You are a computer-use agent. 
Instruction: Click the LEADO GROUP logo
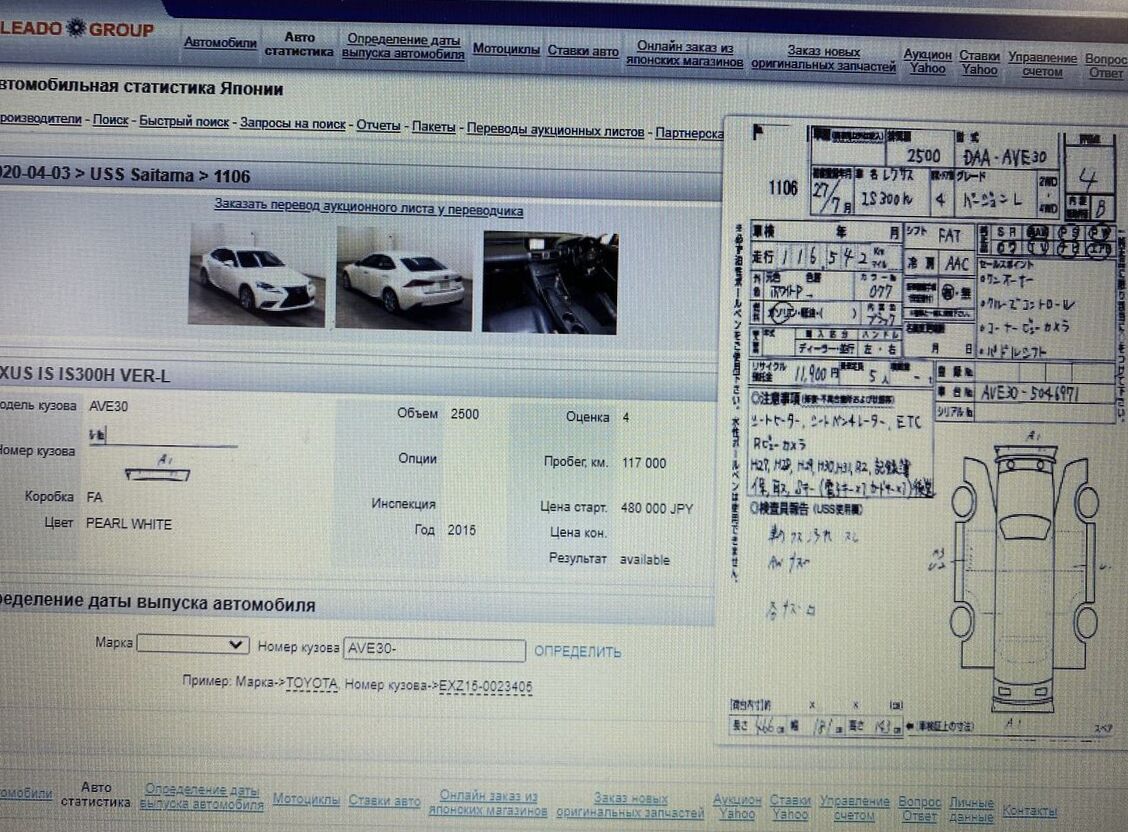point(76,29)
